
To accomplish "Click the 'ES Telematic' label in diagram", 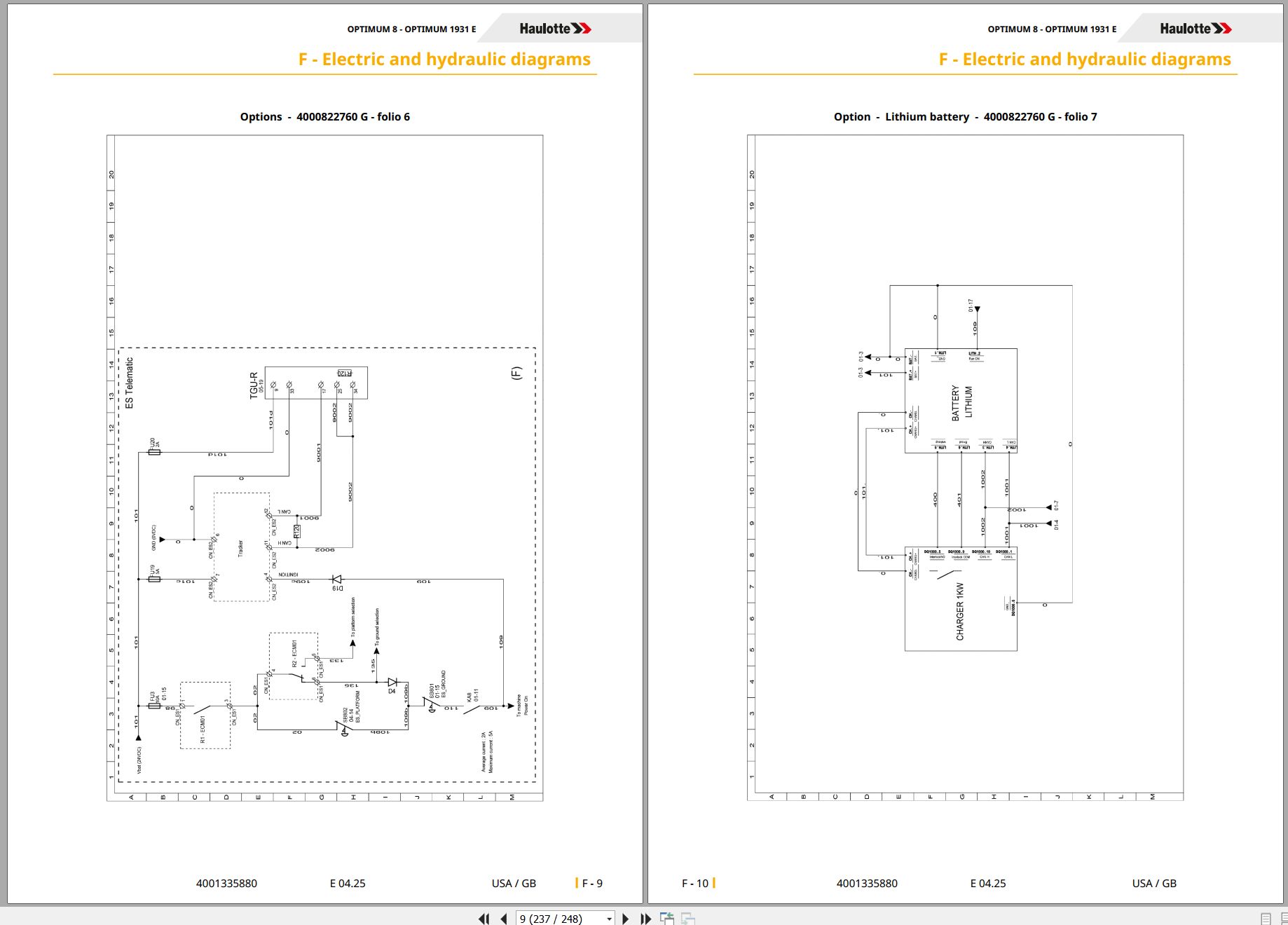I will tap(129, 383).
